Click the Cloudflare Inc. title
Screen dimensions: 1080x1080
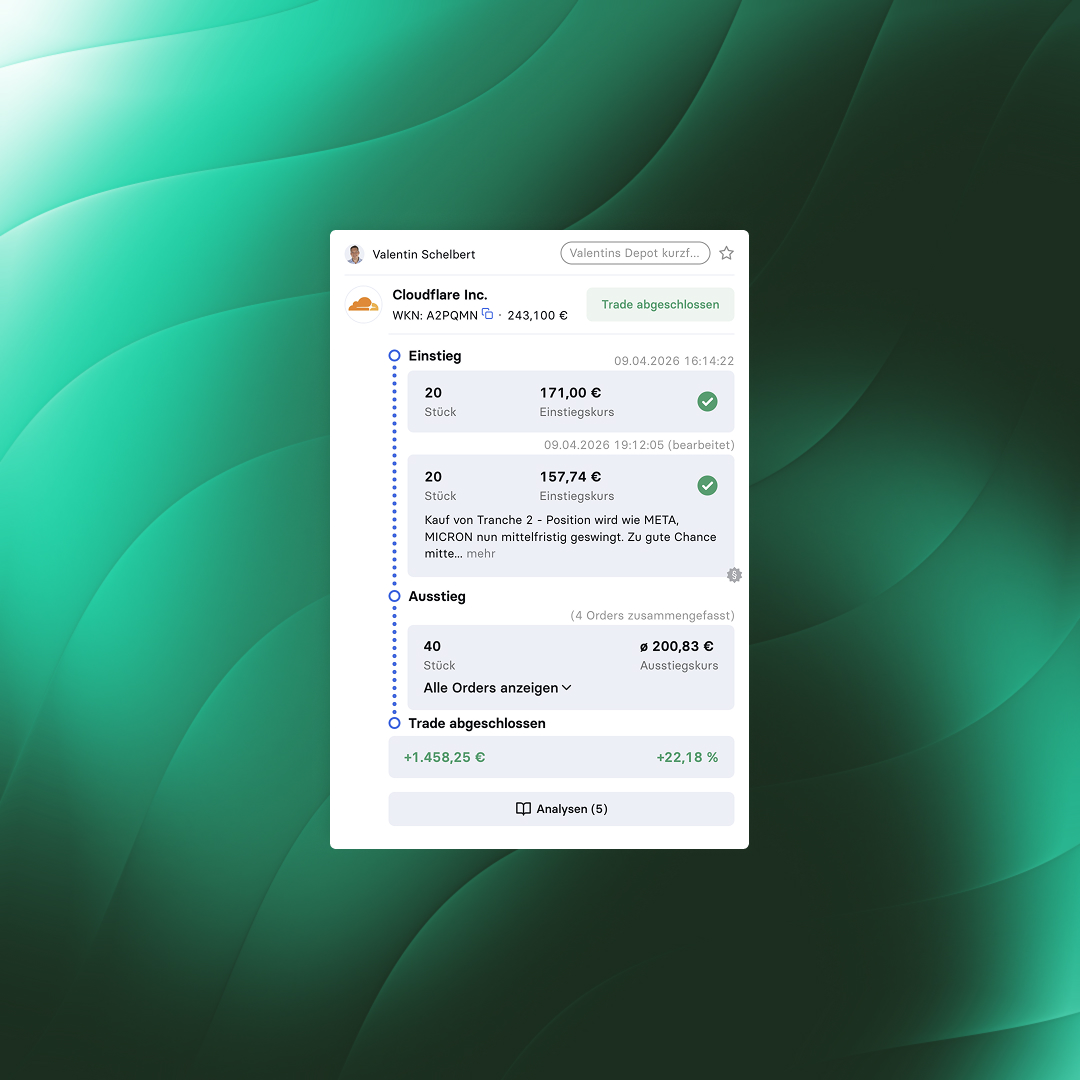click(439, 295)
